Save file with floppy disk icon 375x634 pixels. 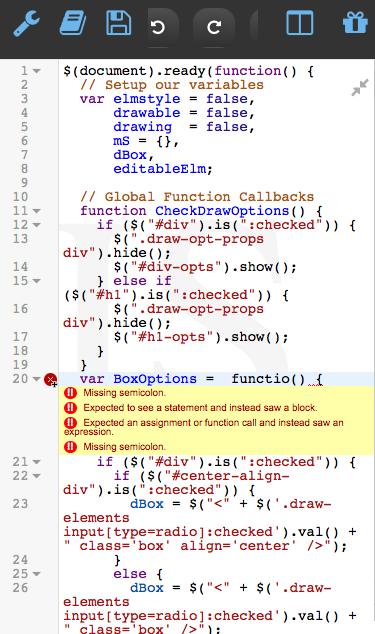(118, 23)
